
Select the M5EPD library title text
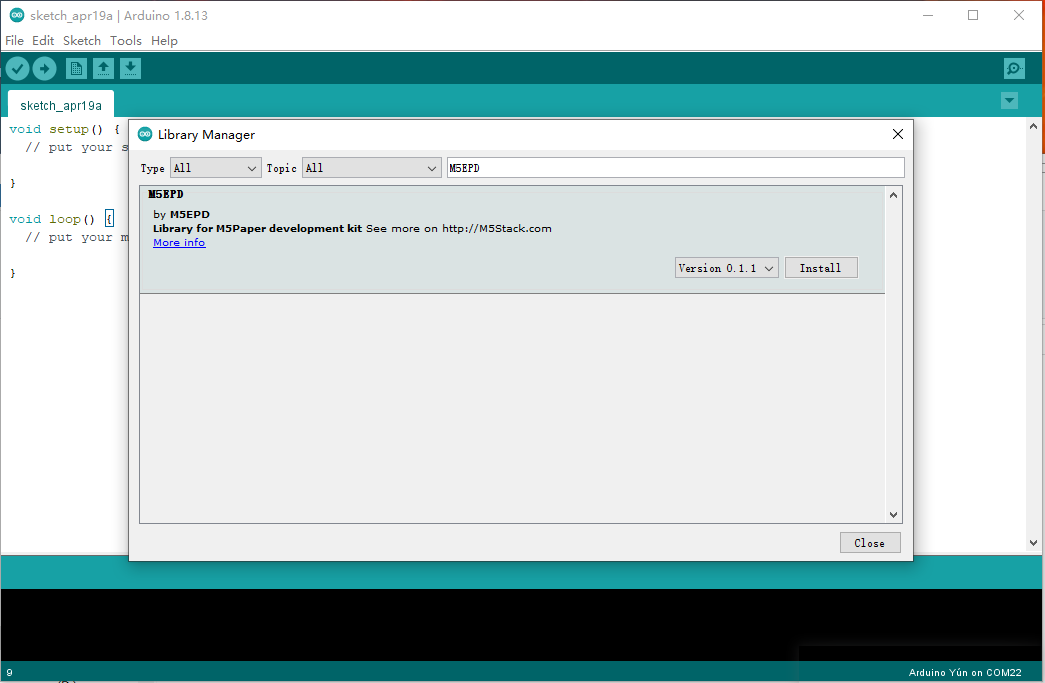click(x=165, y=195)
